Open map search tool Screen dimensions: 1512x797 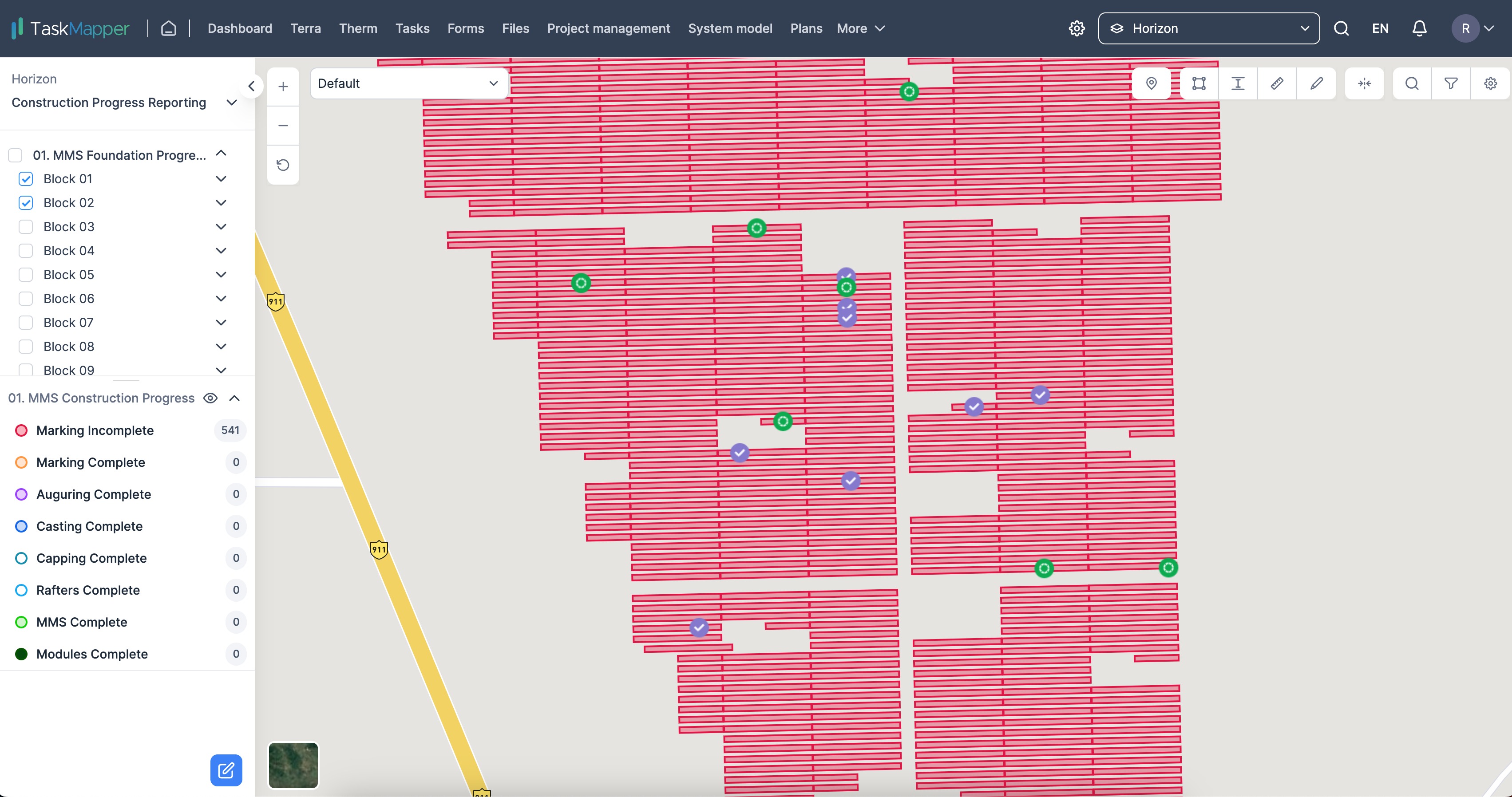tap(1412, 83)
